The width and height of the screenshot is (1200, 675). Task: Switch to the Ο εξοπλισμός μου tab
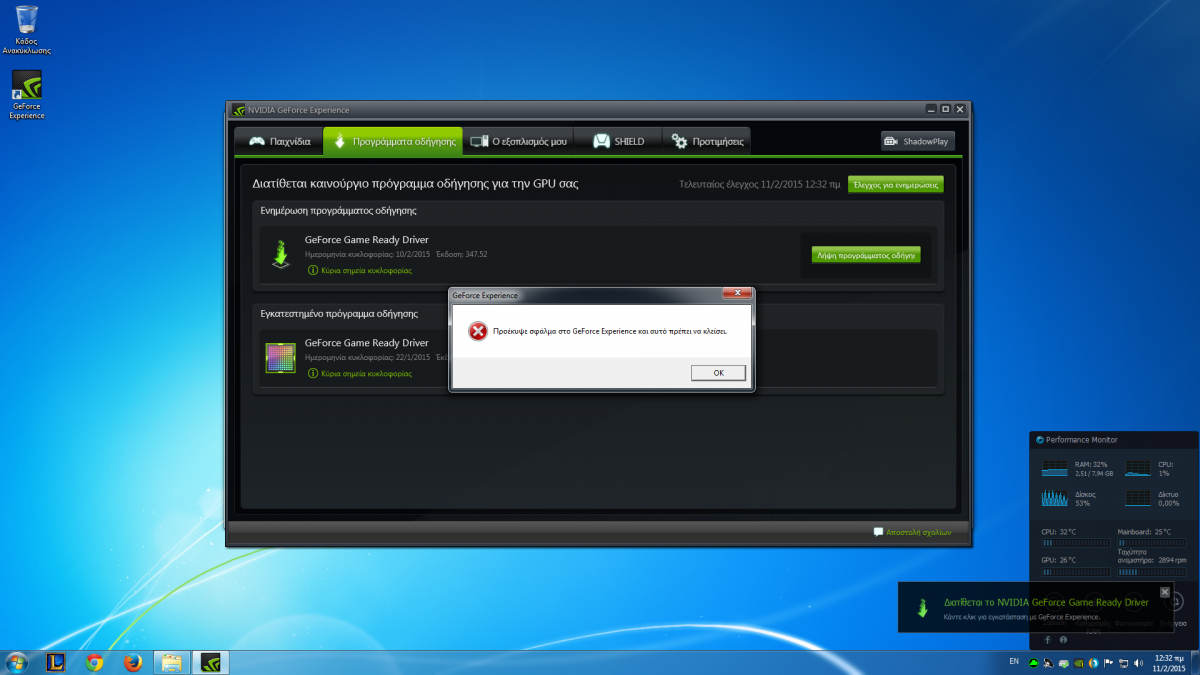(x=519, y=141)
